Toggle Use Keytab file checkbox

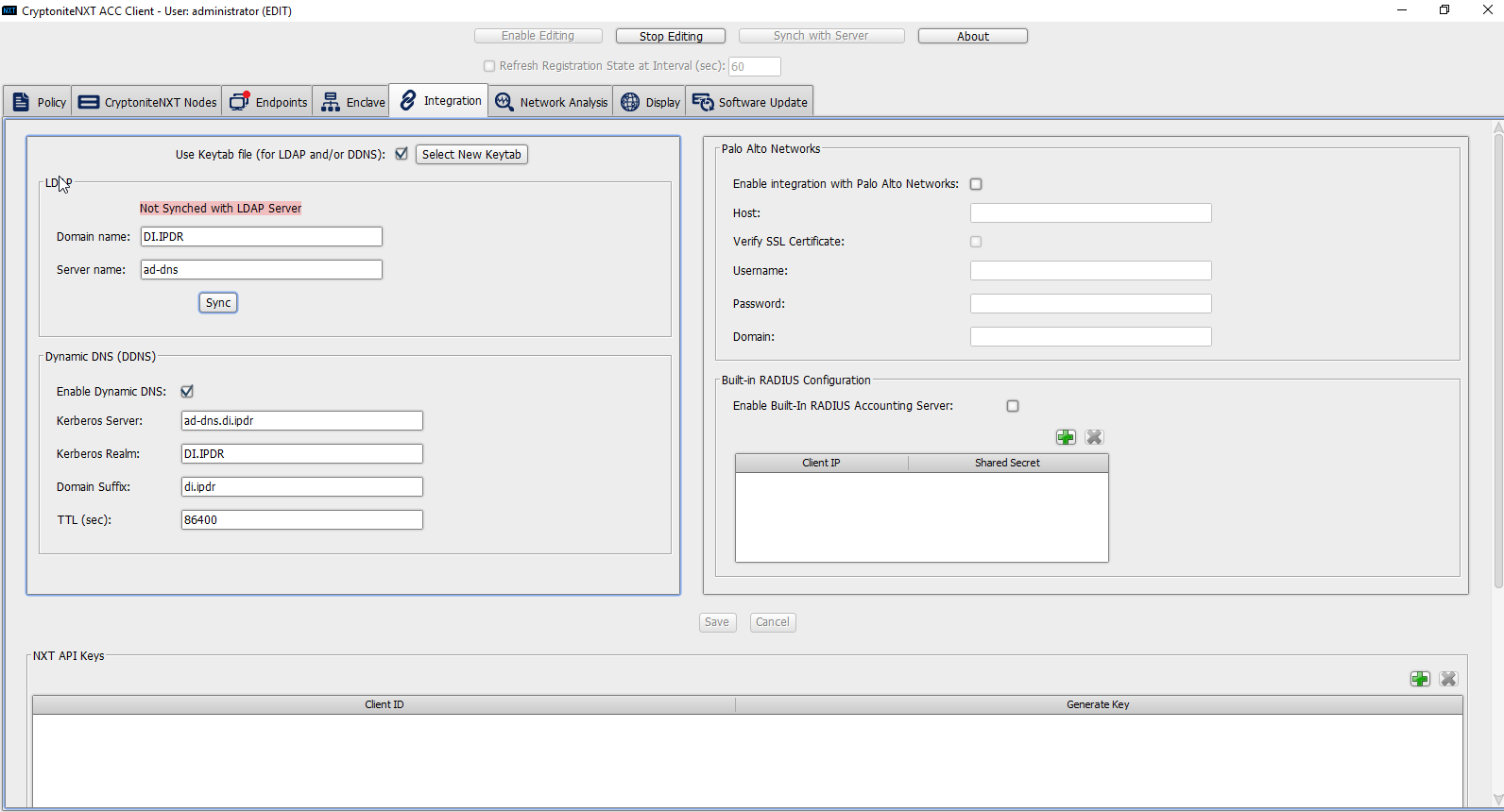coord(402,154)
